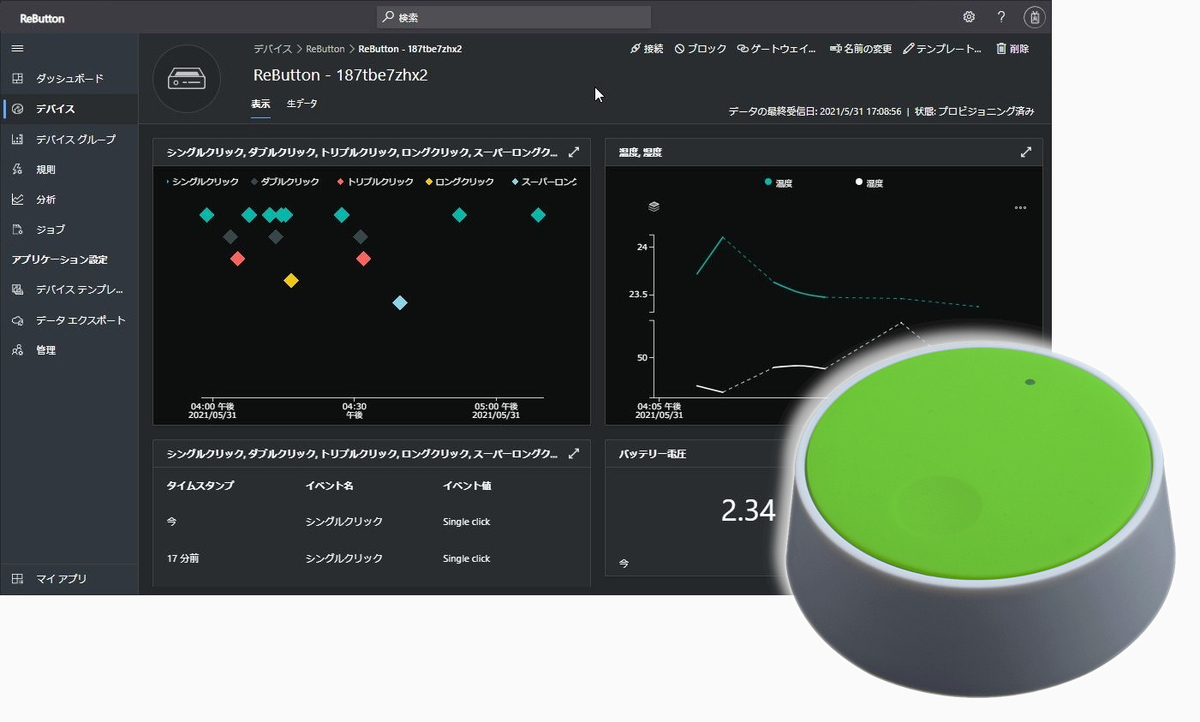Open the user account icon
Viewport: 1200px width, 722px height.
(x=1034, y=17)
